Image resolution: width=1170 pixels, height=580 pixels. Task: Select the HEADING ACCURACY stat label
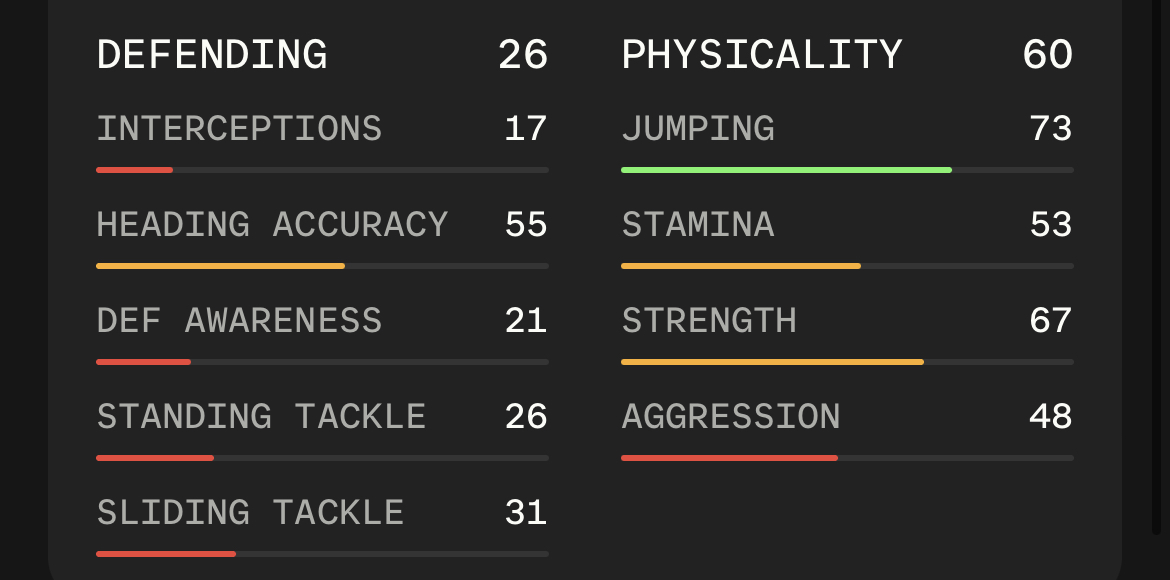pyautogui.click(x=272, y=225)
